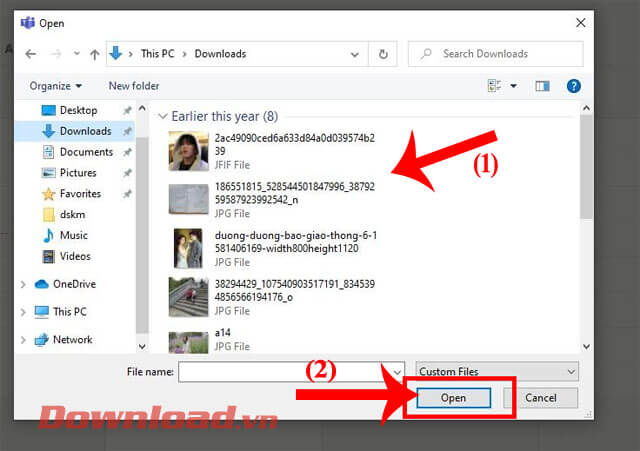Open the Videos folder in sidebar
Viewport: 640px width, 451px height.
[x=75, y=256]
